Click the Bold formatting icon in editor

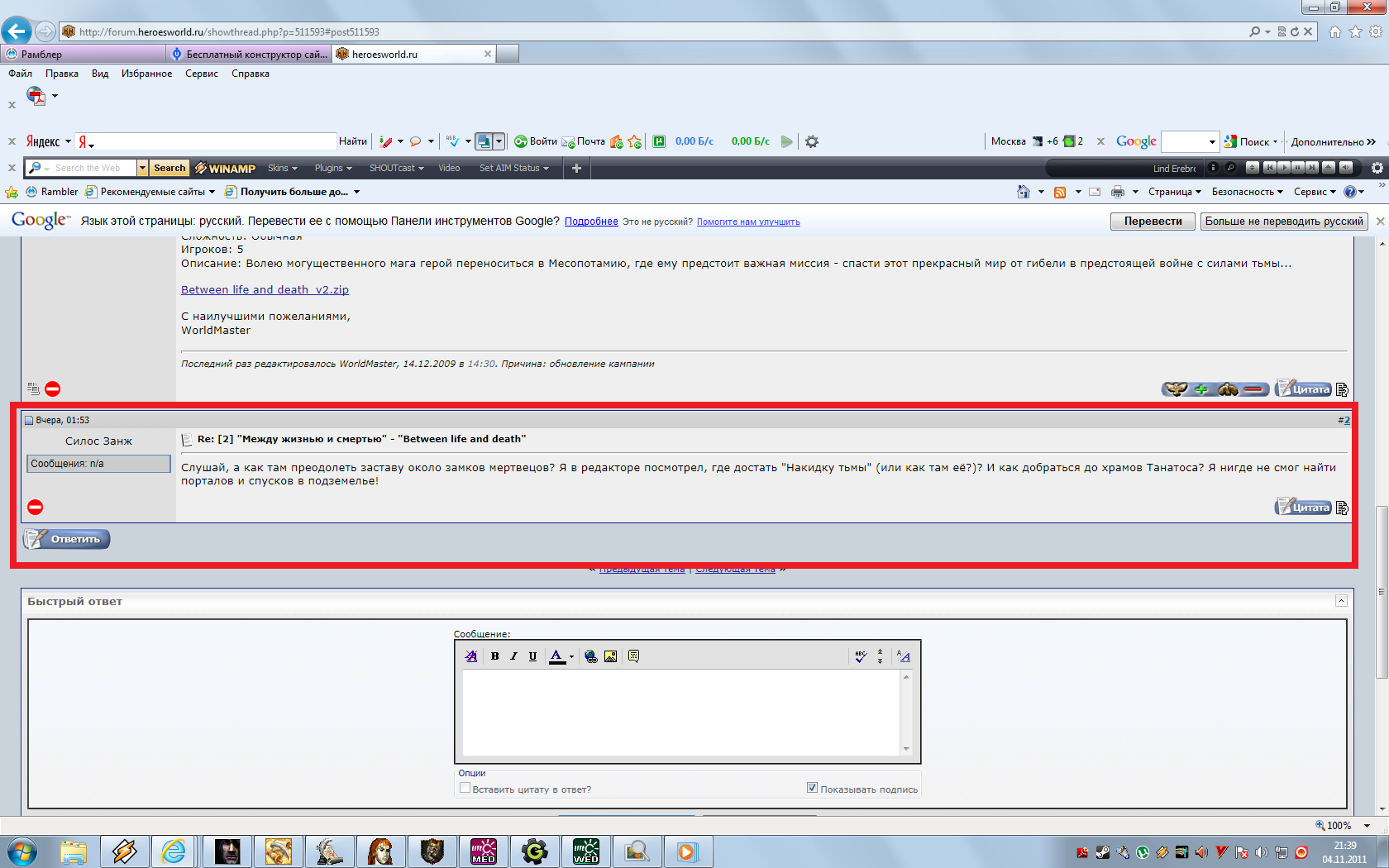pyautogui.click(x=494, y=656)
